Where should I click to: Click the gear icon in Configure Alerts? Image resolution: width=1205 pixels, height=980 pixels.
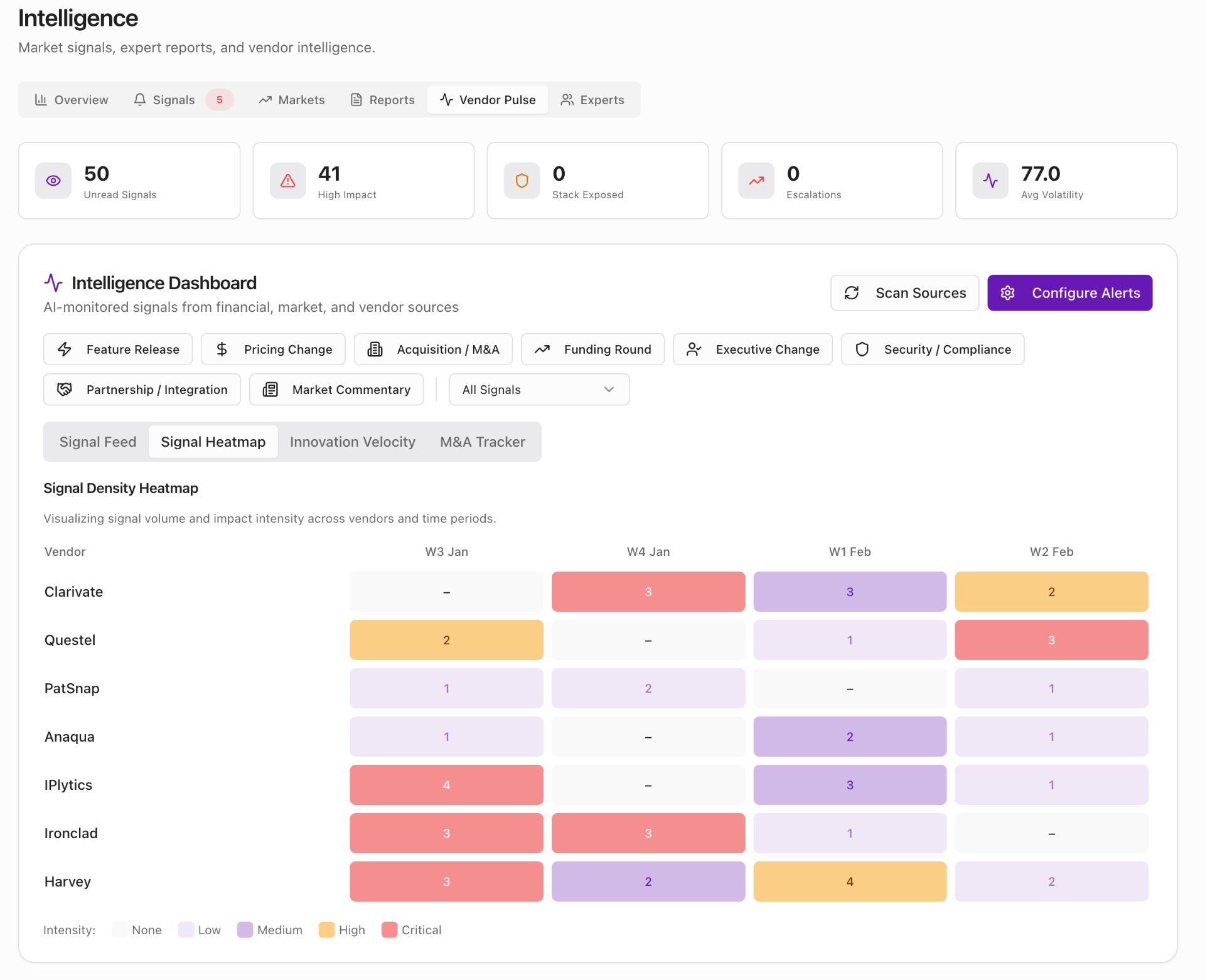pos(1007,293)
